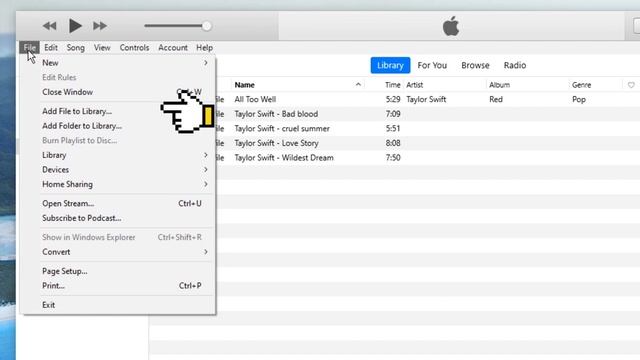
Task: Open the File menu
Action: [29, 48]
